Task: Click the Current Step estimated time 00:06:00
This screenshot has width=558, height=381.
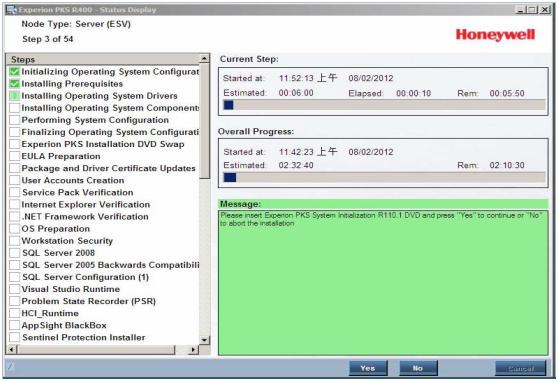Action: (x=296, y=93)
